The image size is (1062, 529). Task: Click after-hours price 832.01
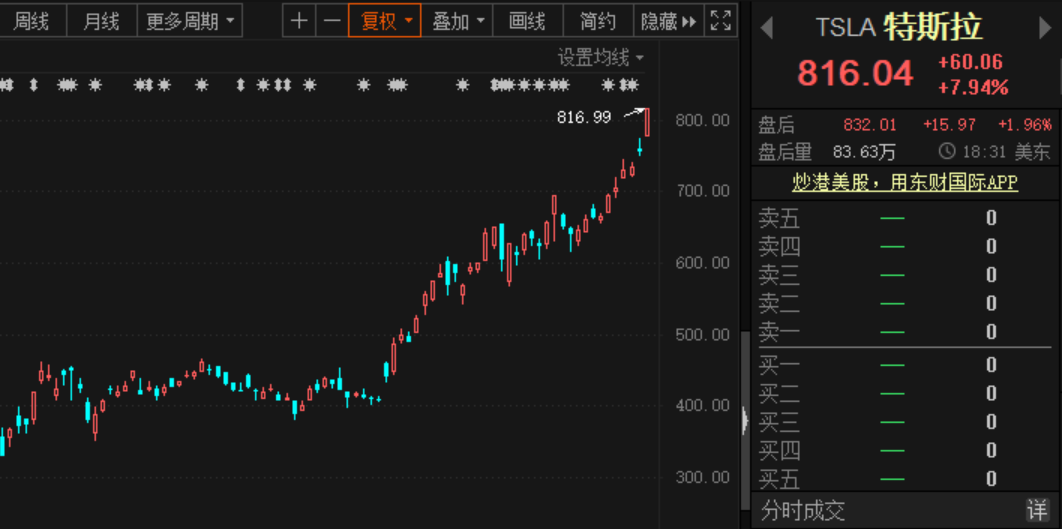[x=870, y=125]
